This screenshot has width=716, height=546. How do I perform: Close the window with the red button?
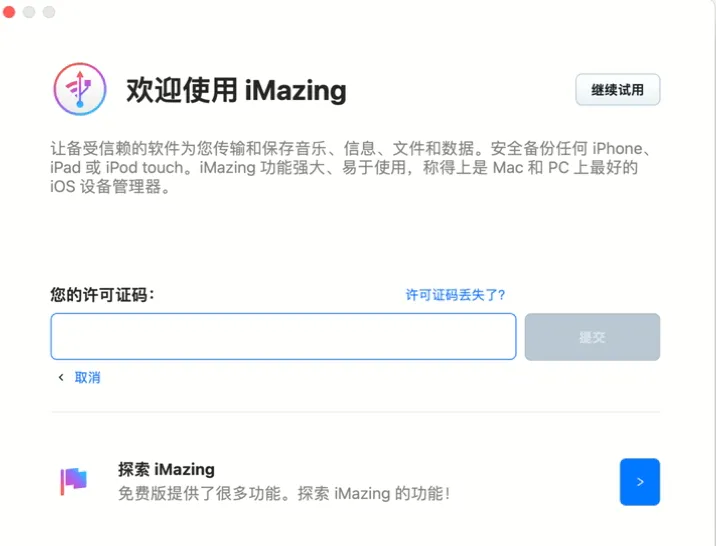point(9,12)
